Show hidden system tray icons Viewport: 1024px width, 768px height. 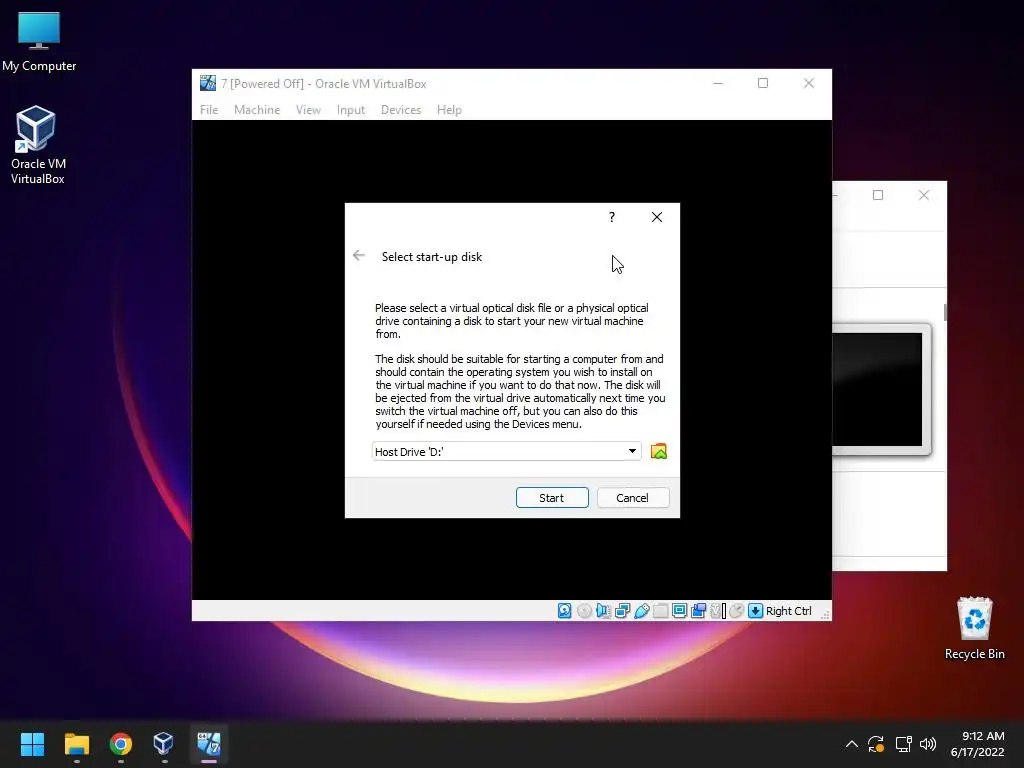coord(852,744)
